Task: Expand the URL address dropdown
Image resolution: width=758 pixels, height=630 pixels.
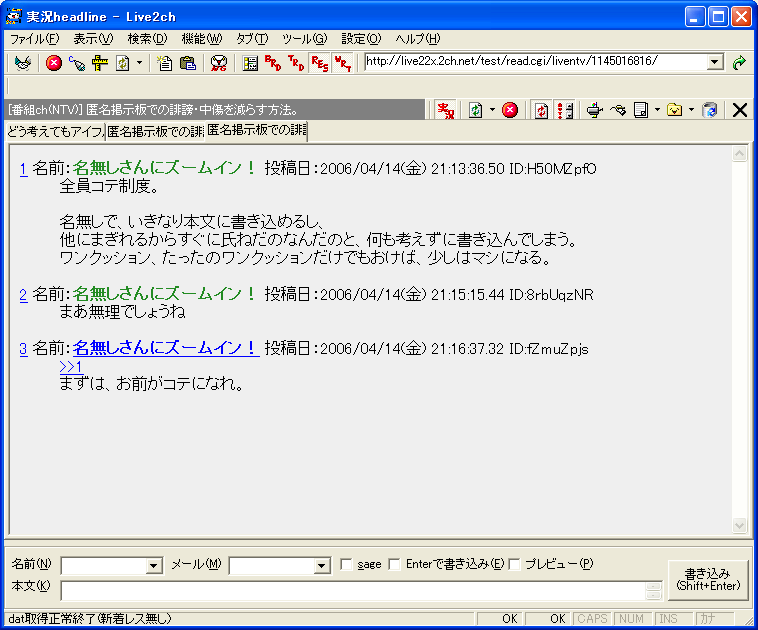Action: 714,62
